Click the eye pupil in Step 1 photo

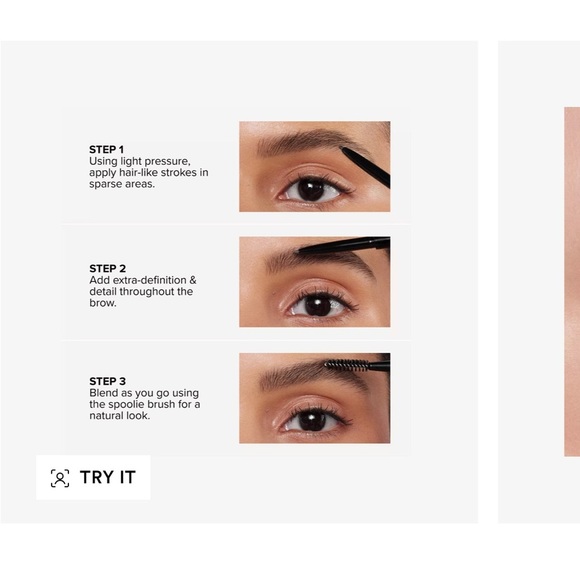point(311,190)
